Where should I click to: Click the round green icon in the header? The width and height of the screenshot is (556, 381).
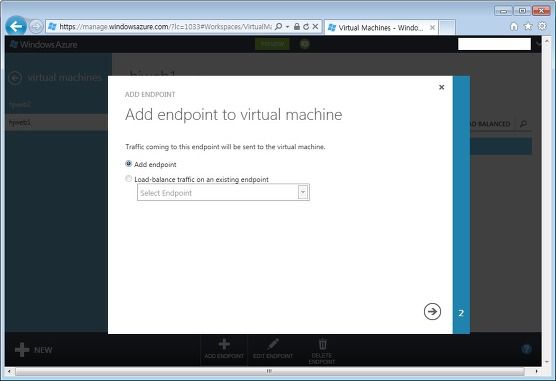(305, 44)
